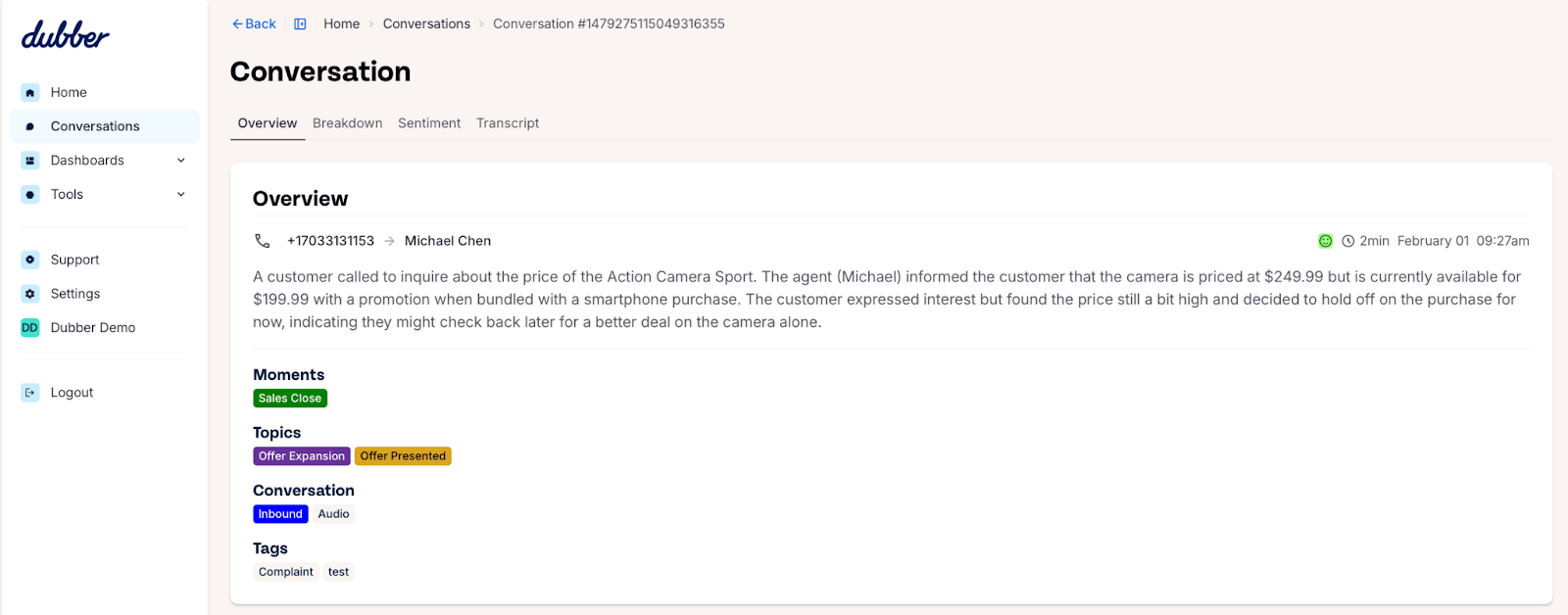Go Back using the back link
The image size is (1568, 615).
pyautogui.click(x=254, y=24)
